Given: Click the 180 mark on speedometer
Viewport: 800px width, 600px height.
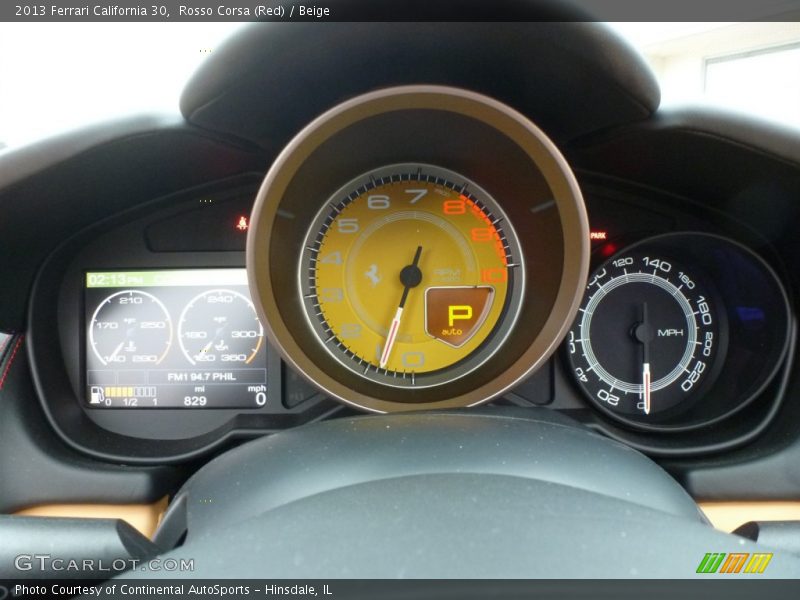Looking at the screenshot, I should point(705,309).
